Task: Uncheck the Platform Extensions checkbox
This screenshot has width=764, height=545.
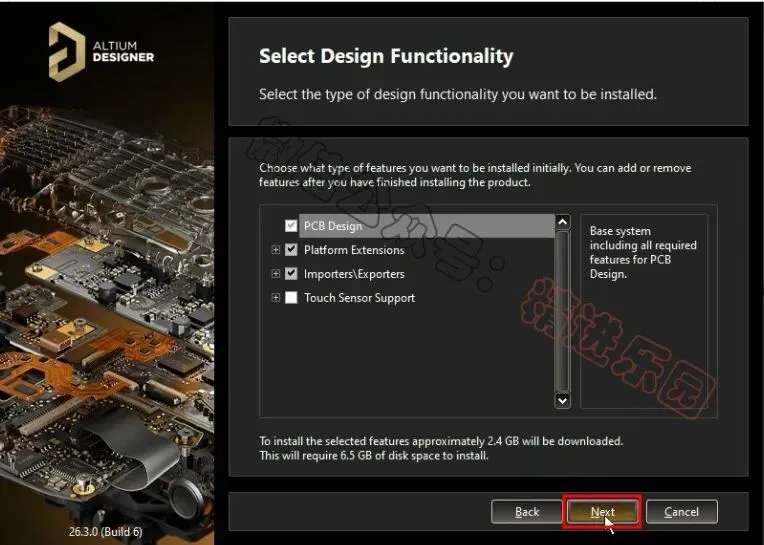Action: (x=291, y=250)
